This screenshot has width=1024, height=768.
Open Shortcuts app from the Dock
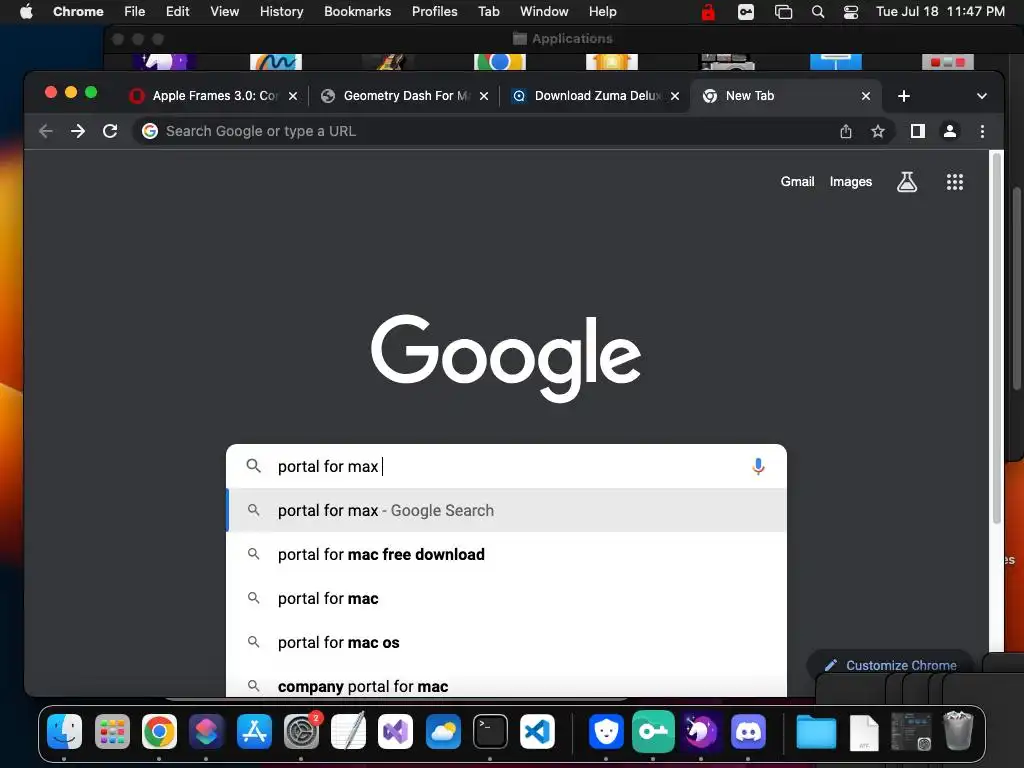pos(206,731)
